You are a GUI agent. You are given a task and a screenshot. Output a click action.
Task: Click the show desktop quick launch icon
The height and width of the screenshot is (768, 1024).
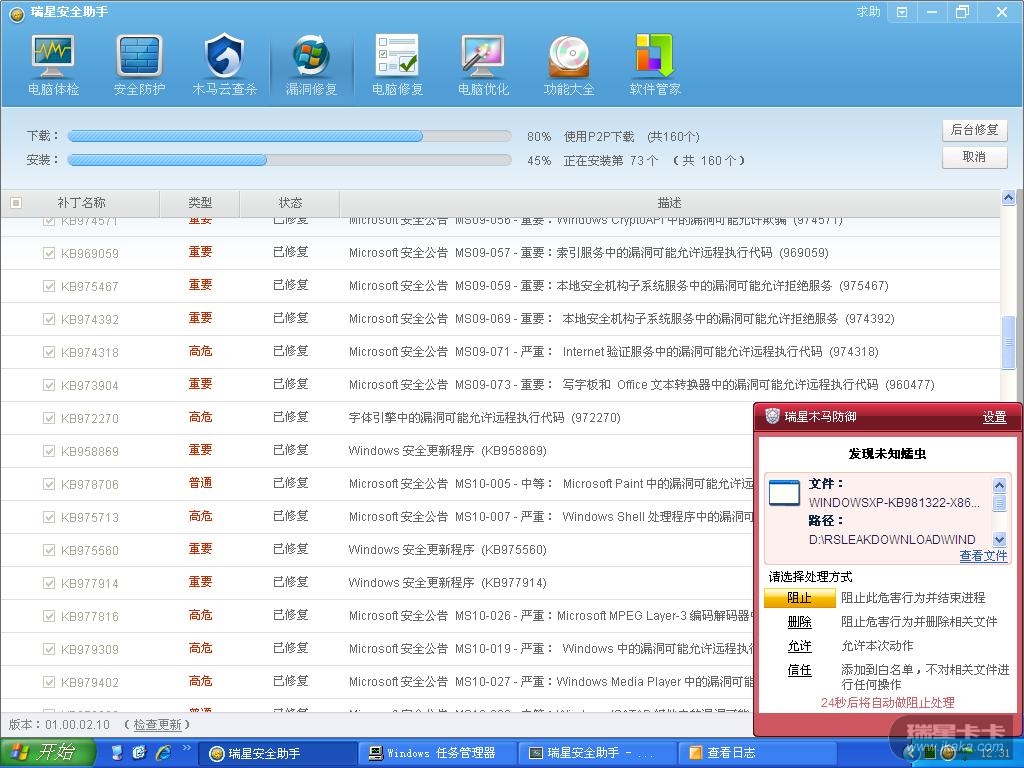click(118, 752)
